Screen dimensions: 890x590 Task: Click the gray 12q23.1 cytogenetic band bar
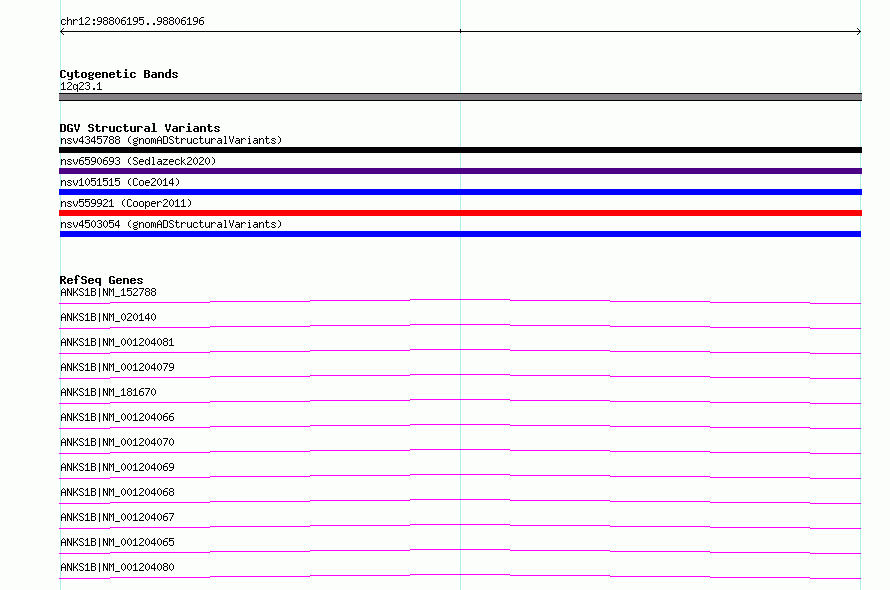[x=460, y=97]
